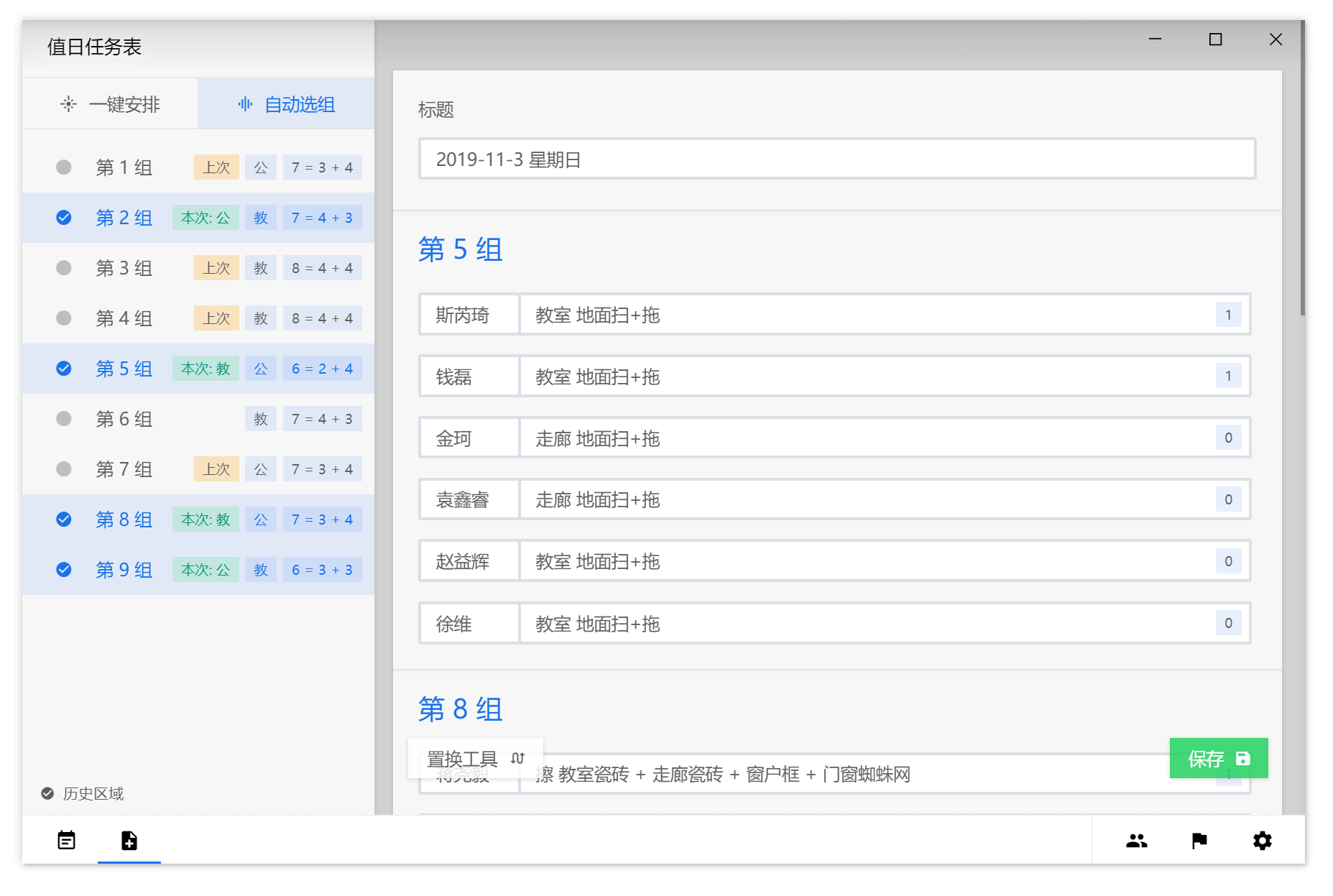Click the 一键安排 tab

click(110, 104)
